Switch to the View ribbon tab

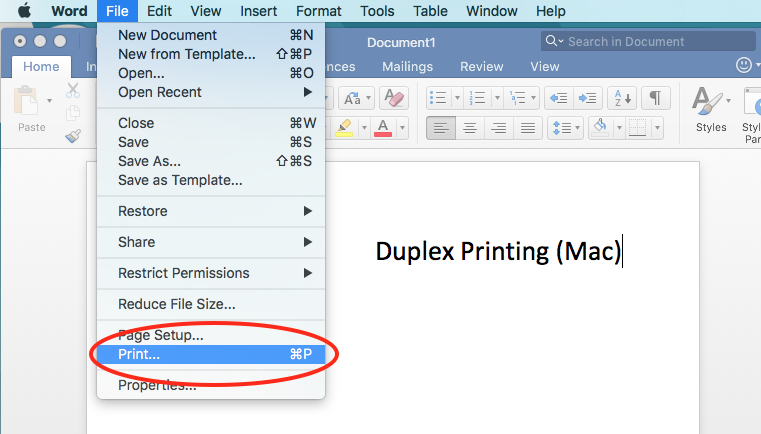tap(545, 67)
